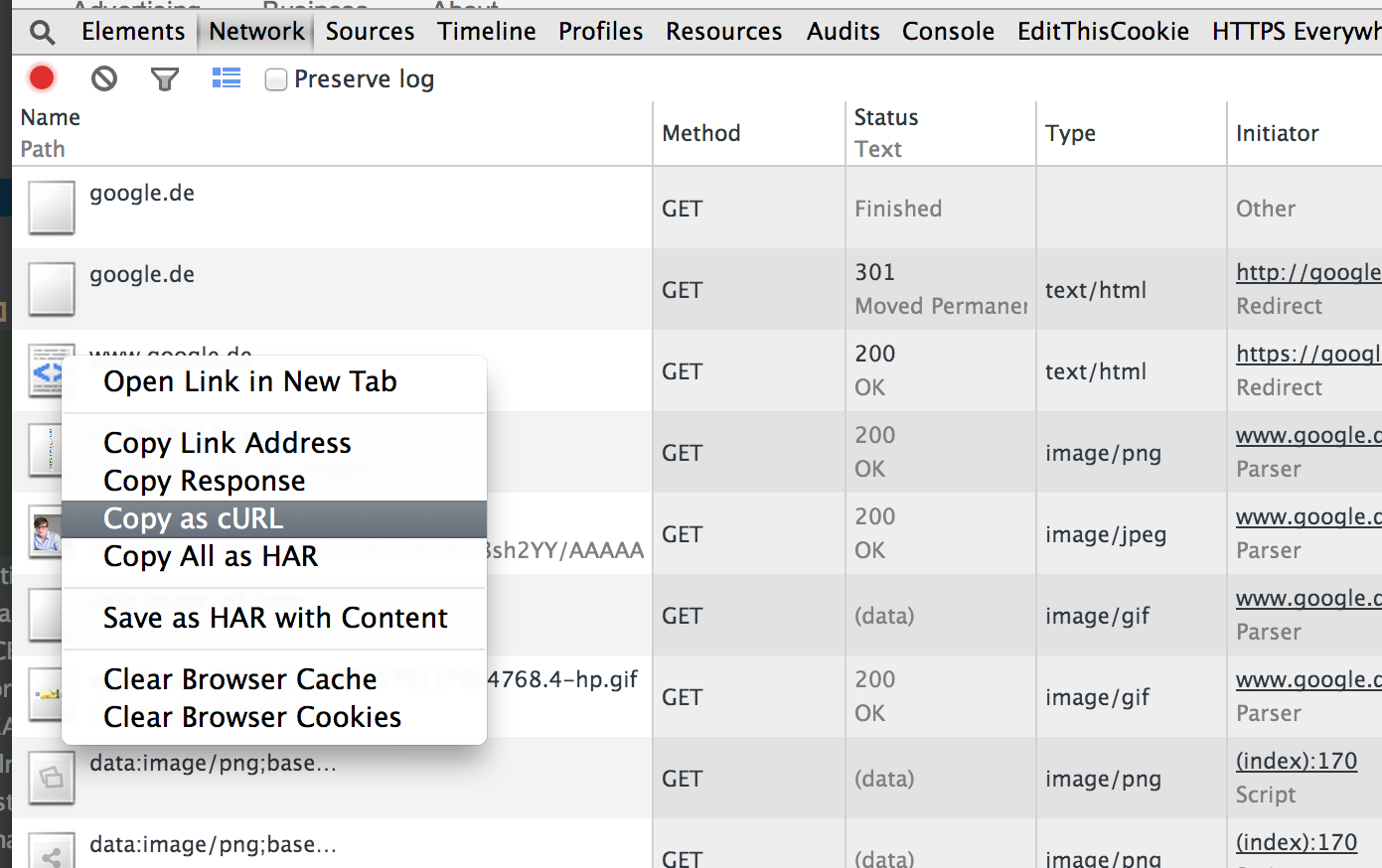Choose Copy Link Address from context menu

[x=274, y=443]
